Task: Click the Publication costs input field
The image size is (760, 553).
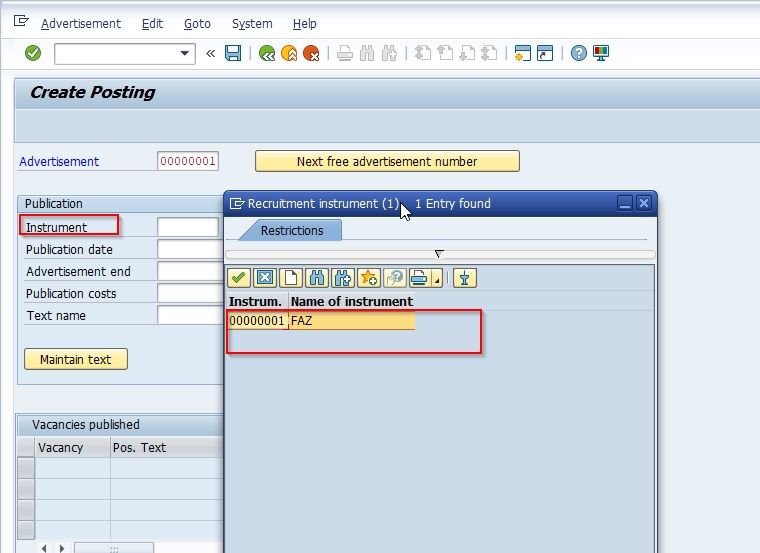Action: click(190, 293)
